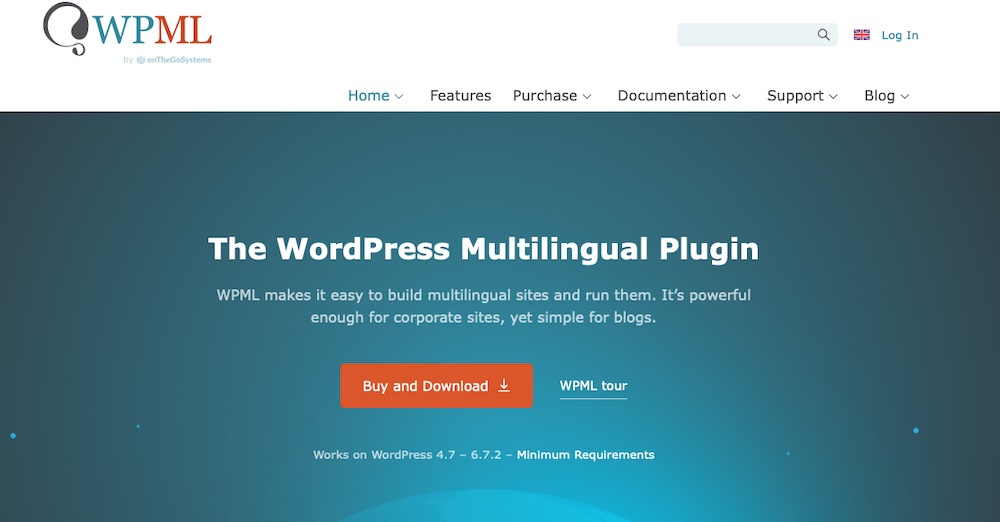The height and width of the screenshot is (522, 1000).
Task: Click the search magnifier icon
Action: (823, 34)
